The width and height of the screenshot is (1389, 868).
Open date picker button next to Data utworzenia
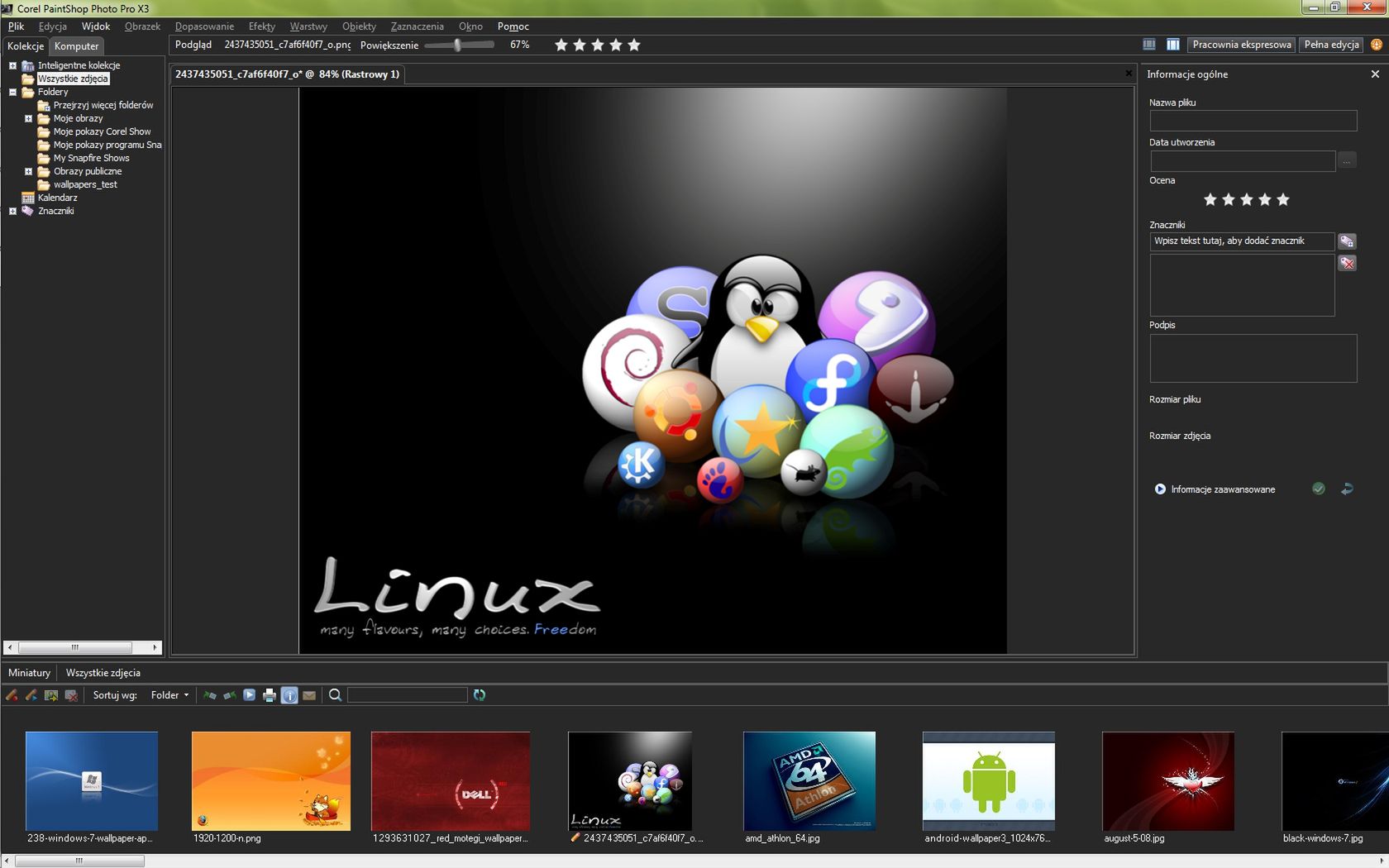click(1347, 160)
